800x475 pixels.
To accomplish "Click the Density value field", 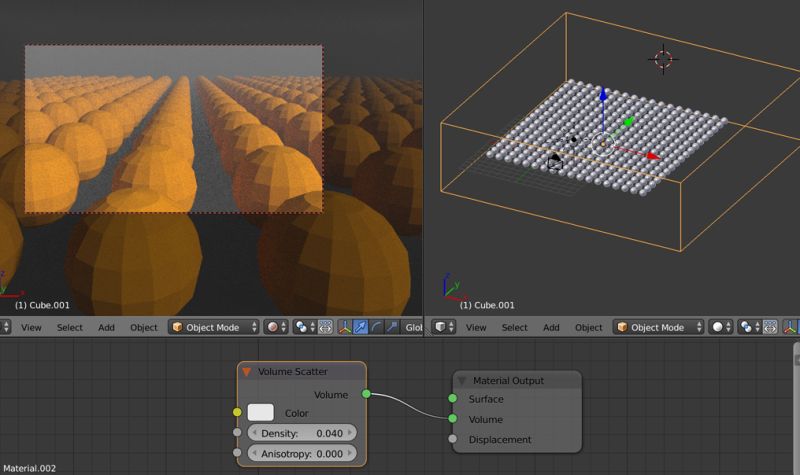I will click(302, 433).
